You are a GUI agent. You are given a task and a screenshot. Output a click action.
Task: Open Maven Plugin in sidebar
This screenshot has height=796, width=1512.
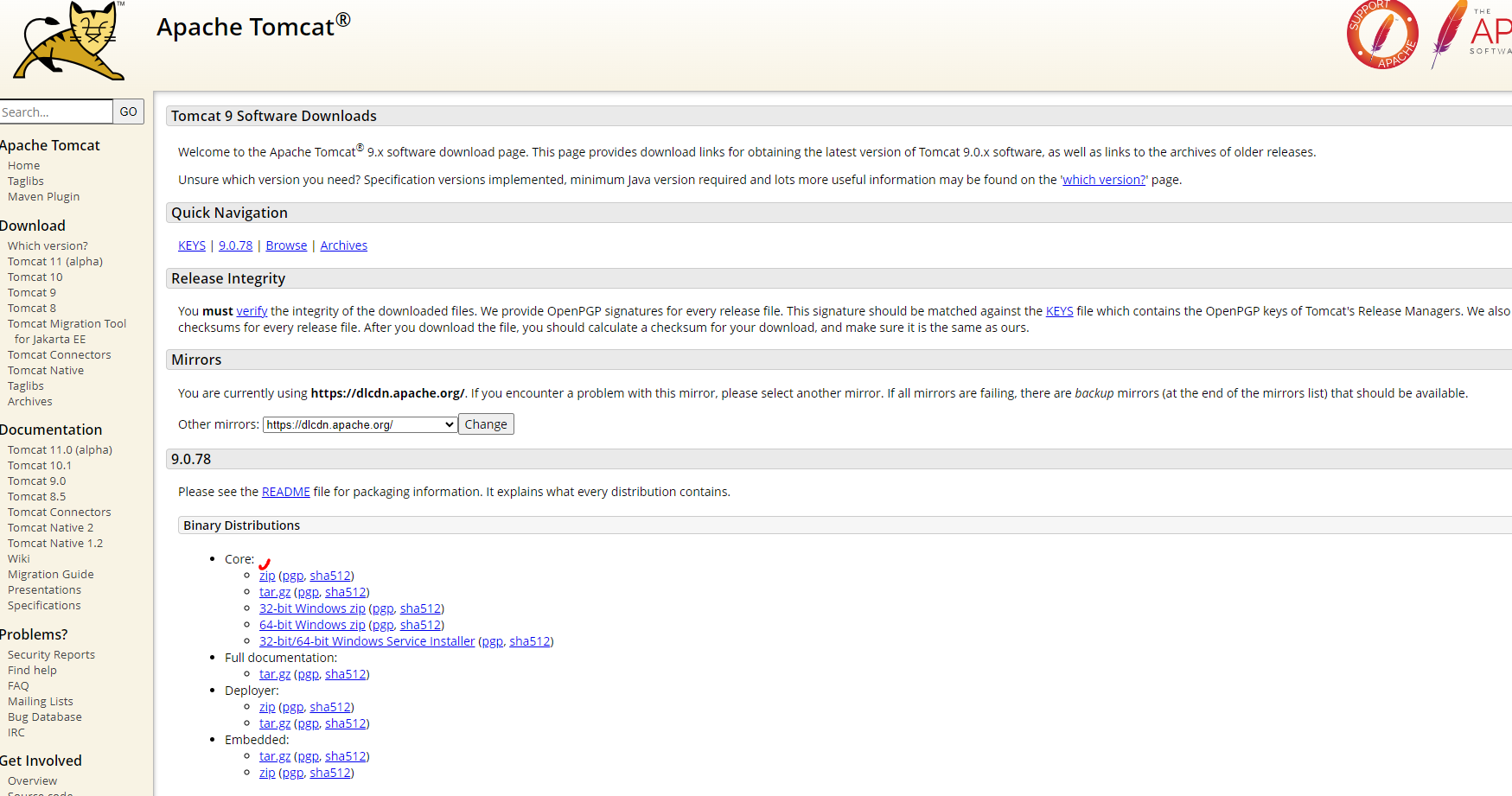click(x=44, y=197)
